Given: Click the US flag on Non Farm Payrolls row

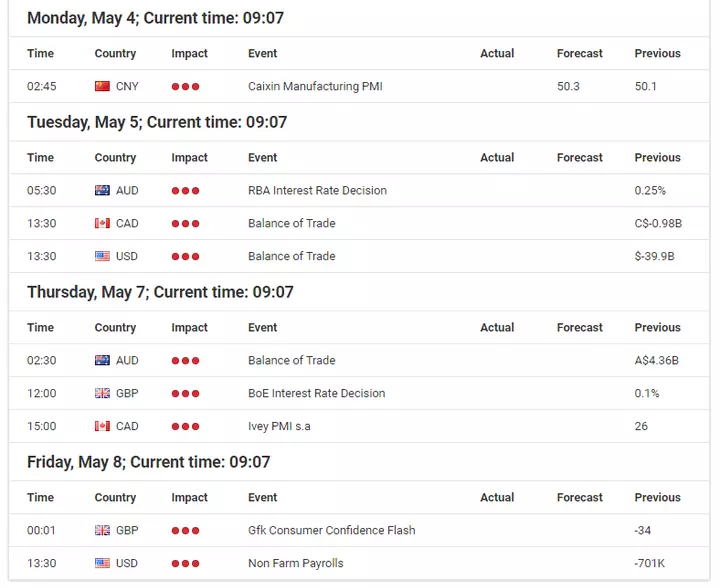Looking at the screenshot, I should click(x=102, y=563).
